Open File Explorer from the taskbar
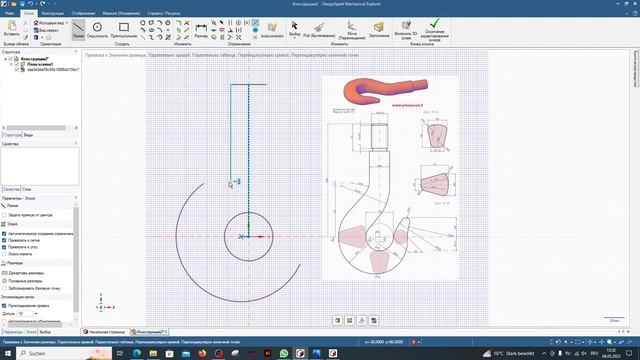640x360 pixels. pos(153,353)
